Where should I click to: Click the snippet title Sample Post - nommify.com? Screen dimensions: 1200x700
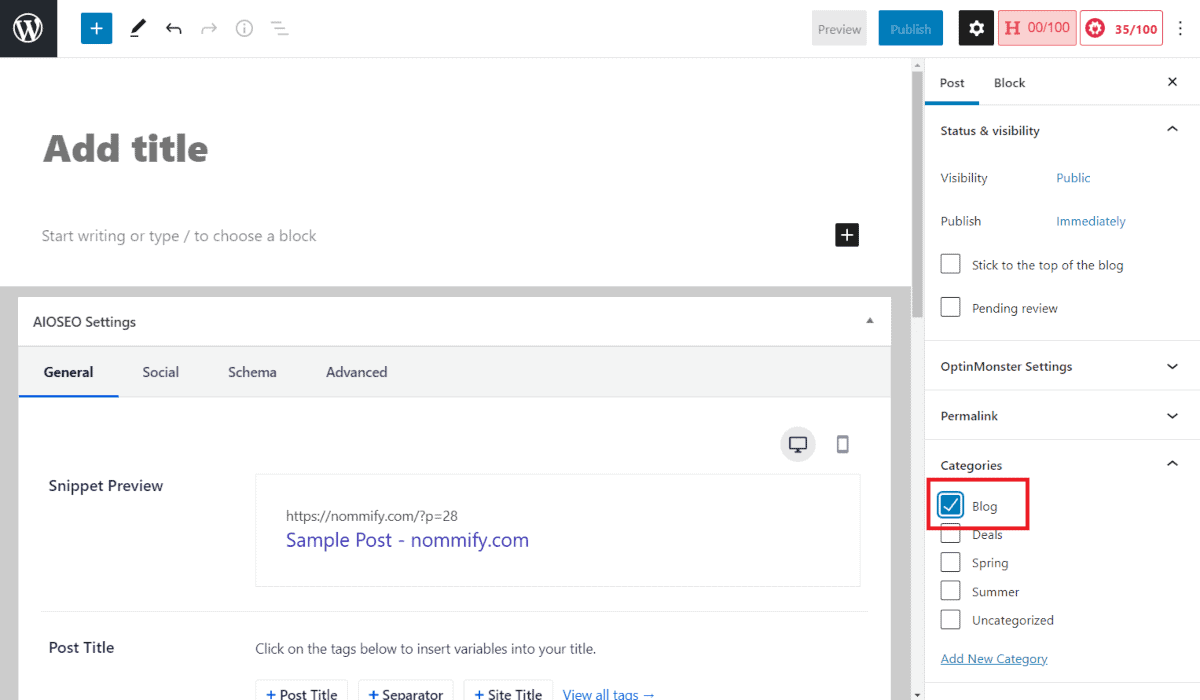pyautogui.click(x=407, y=540)
